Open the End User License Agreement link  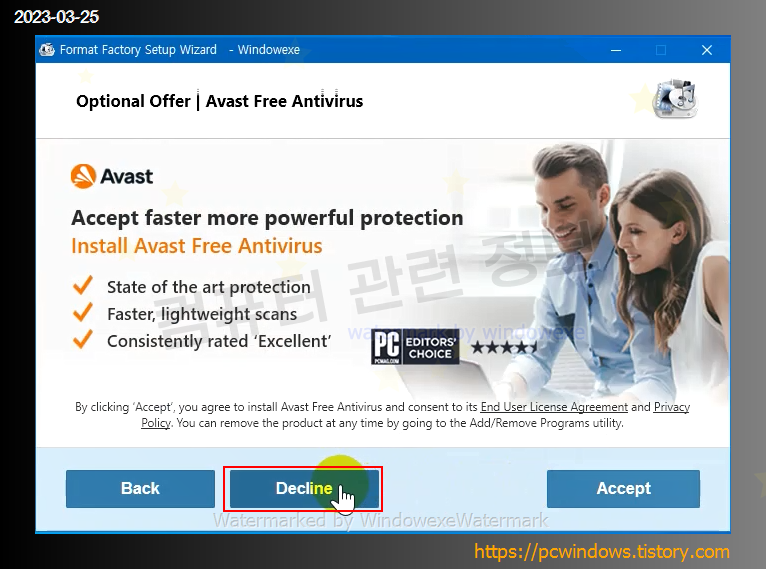554,407
